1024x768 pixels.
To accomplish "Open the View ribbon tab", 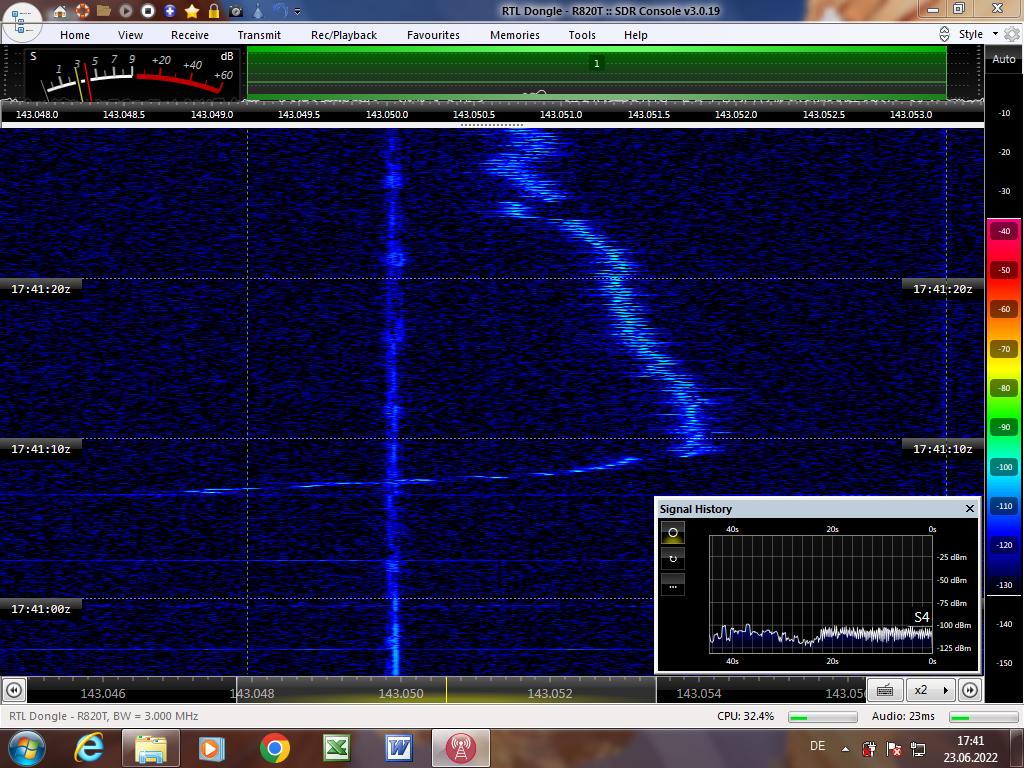I will [x=131, y=35].
